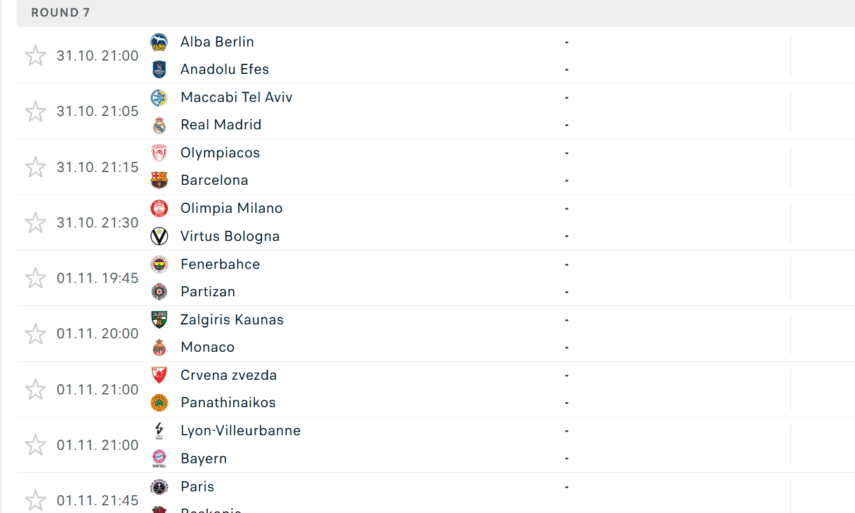The image size is (855, 513).
Task: Click the Paris team logo icon
Action: point(159,487)
